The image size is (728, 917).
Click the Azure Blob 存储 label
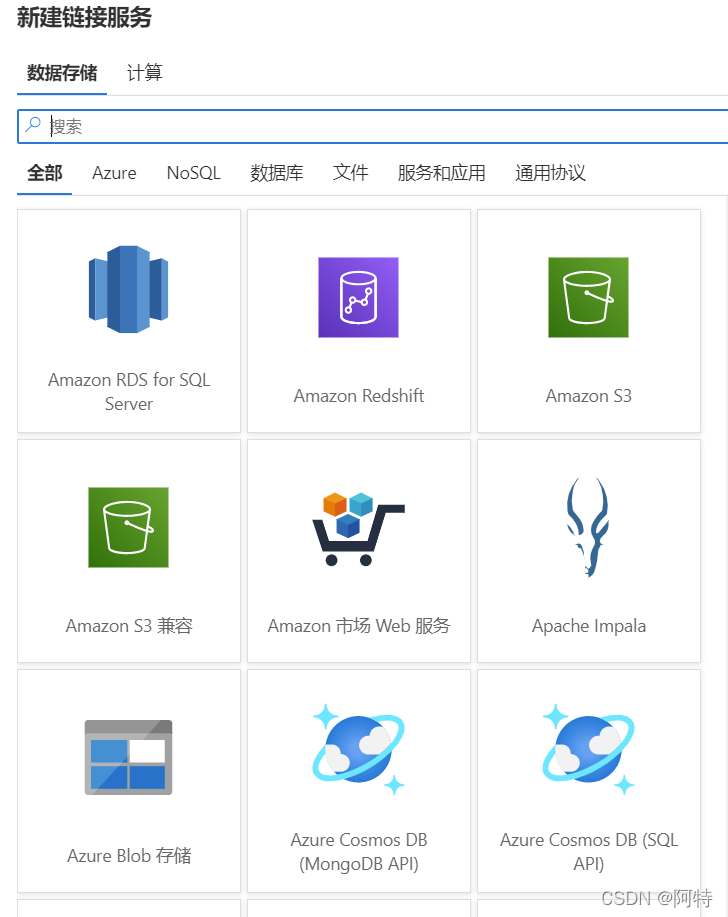(x=129, y=856)
